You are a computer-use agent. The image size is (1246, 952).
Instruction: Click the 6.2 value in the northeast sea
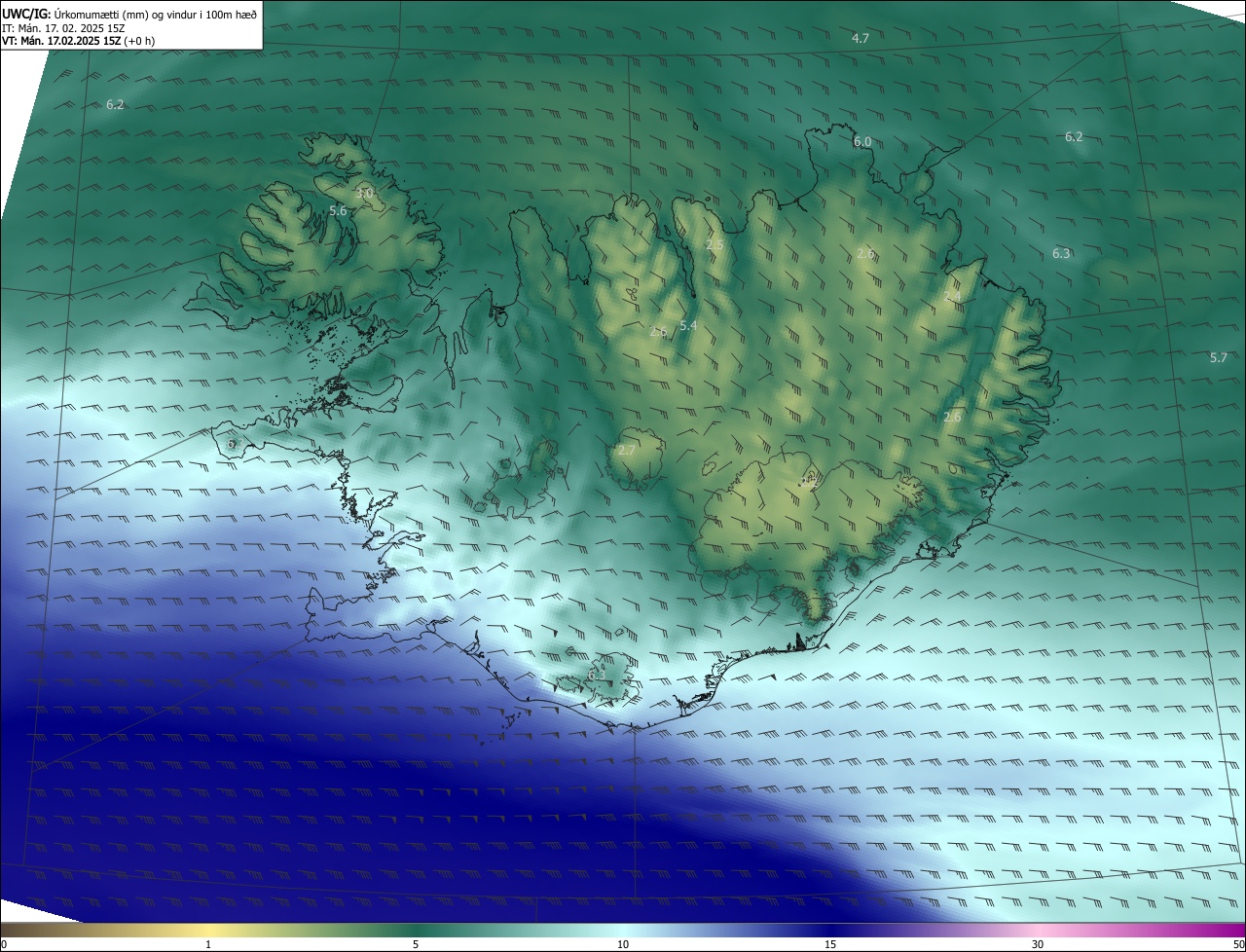point(1074,137)
